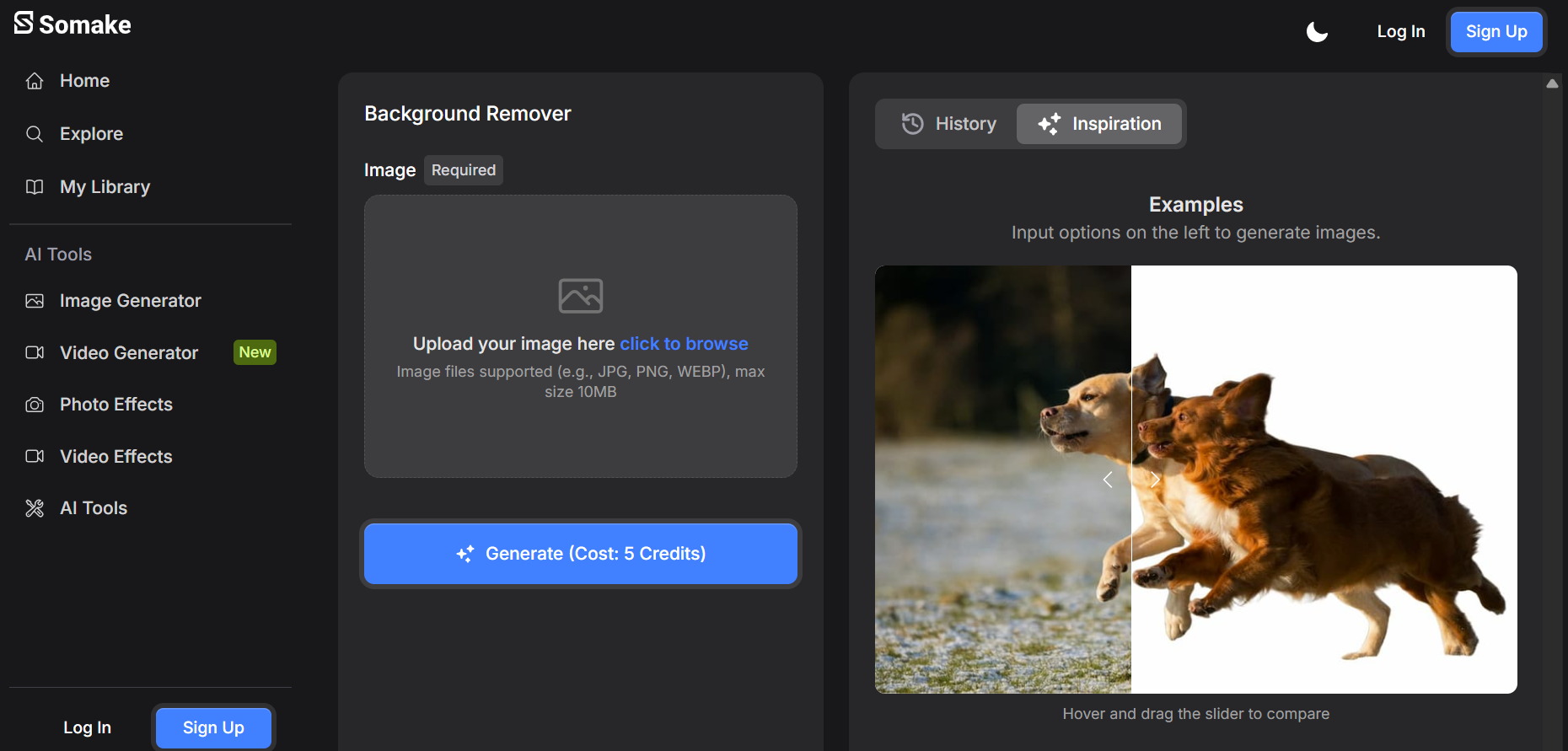Toggle dark mode moon icon
Screen dimensions: 1568x751
pos(1317,32)
